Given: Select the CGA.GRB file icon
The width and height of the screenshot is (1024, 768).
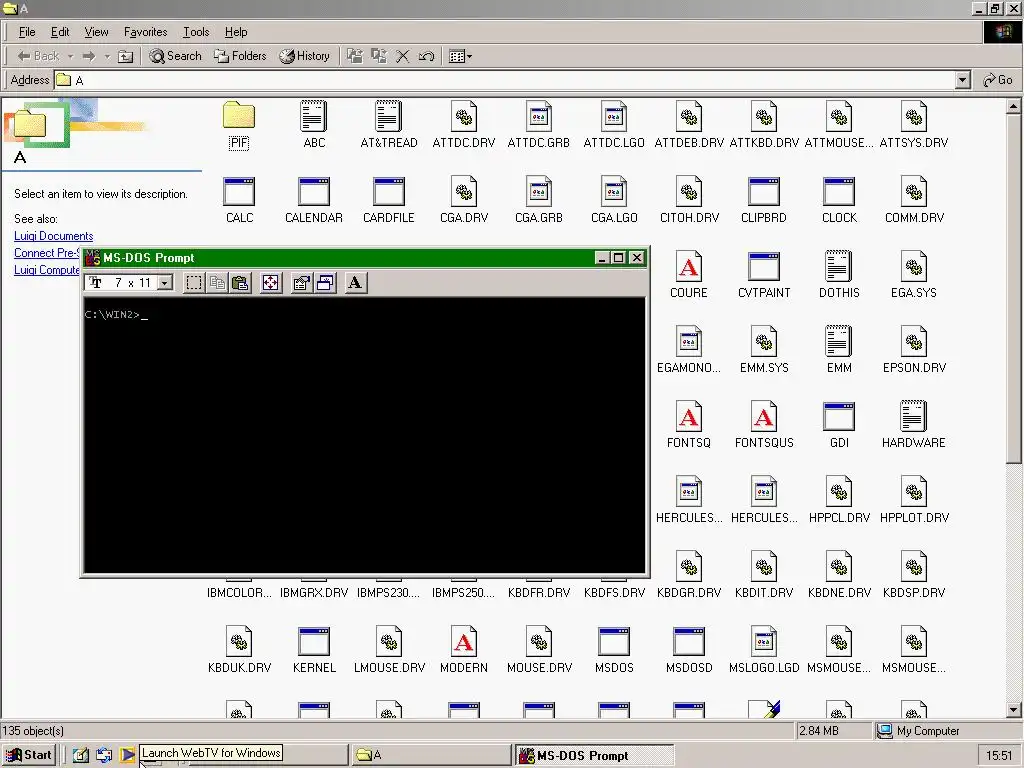Looking at the screenshot, I should (x=539, y=199).
